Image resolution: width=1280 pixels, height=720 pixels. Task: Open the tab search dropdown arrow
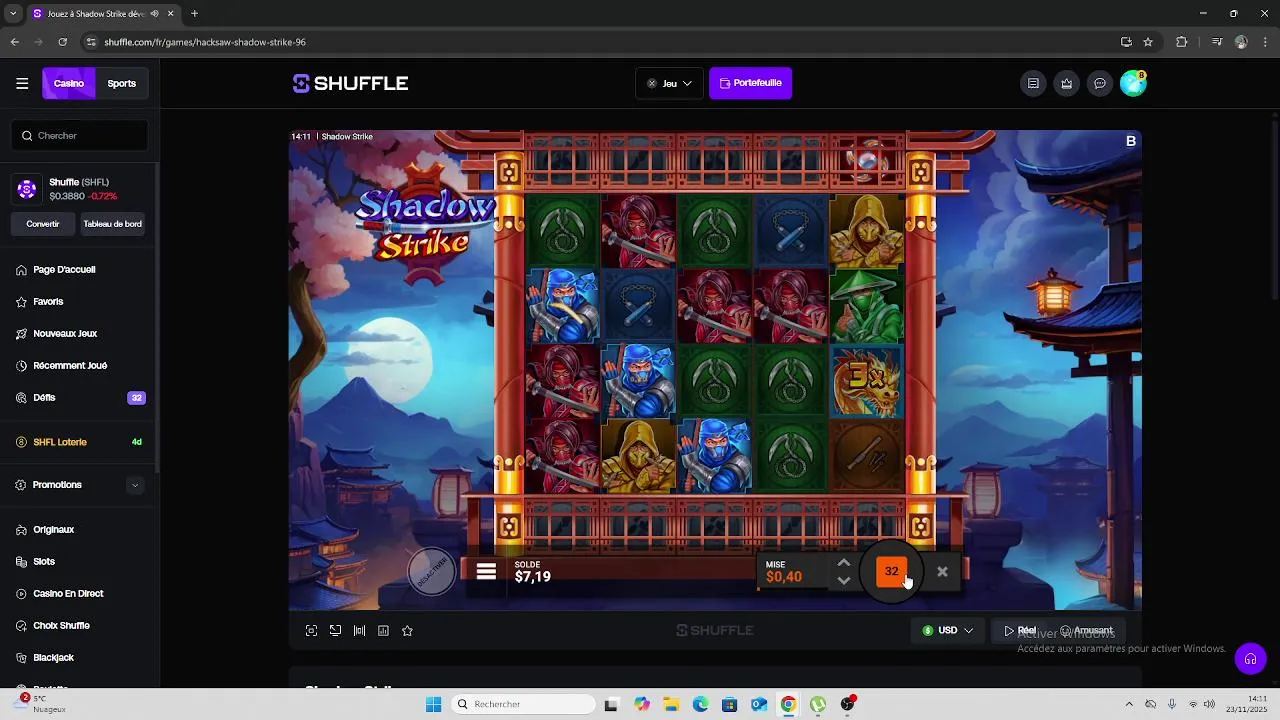pos(12,14)
